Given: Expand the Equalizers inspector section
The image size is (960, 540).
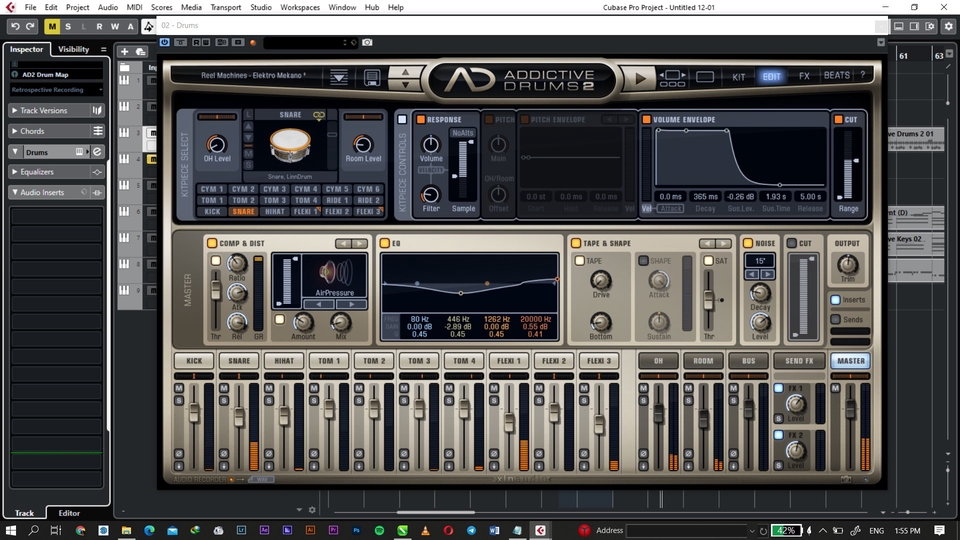Looking at the screenshot, I should click(x=14, y=172).
